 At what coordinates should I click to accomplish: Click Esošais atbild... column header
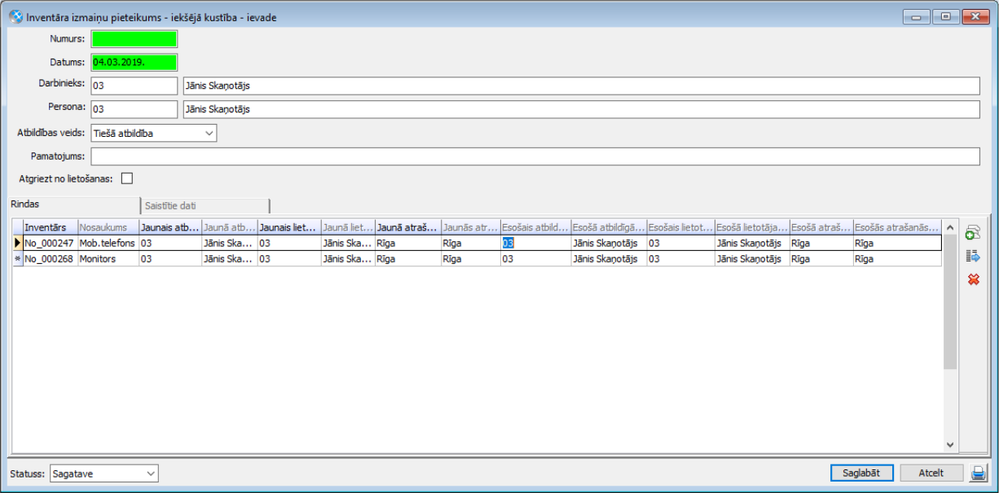535,227
